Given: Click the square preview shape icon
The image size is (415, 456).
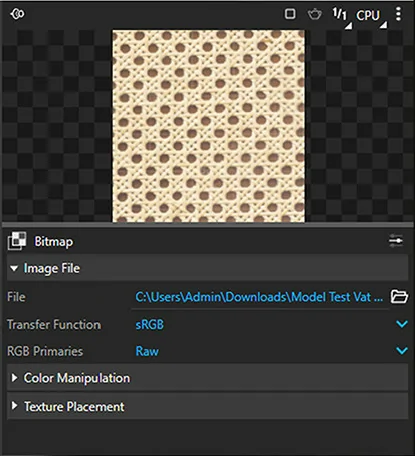Looking at the screenshot, I should [x=290, y=14].
